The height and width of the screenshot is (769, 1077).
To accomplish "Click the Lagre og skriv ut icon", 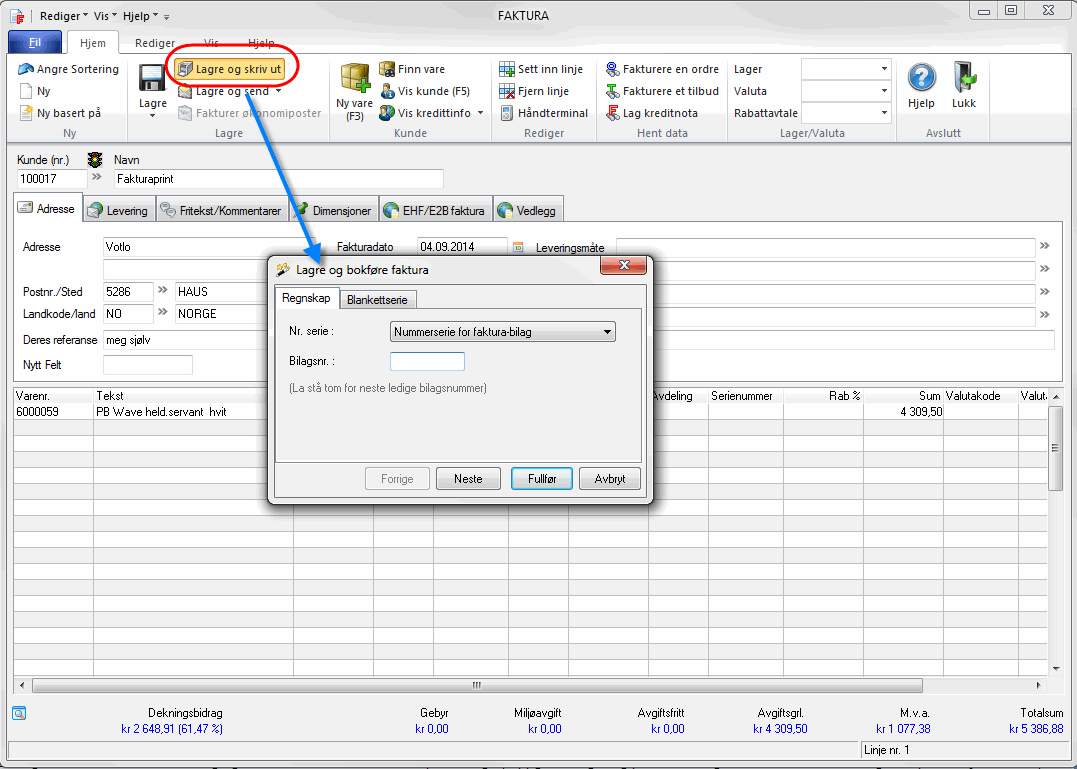I will click(185, 69).
